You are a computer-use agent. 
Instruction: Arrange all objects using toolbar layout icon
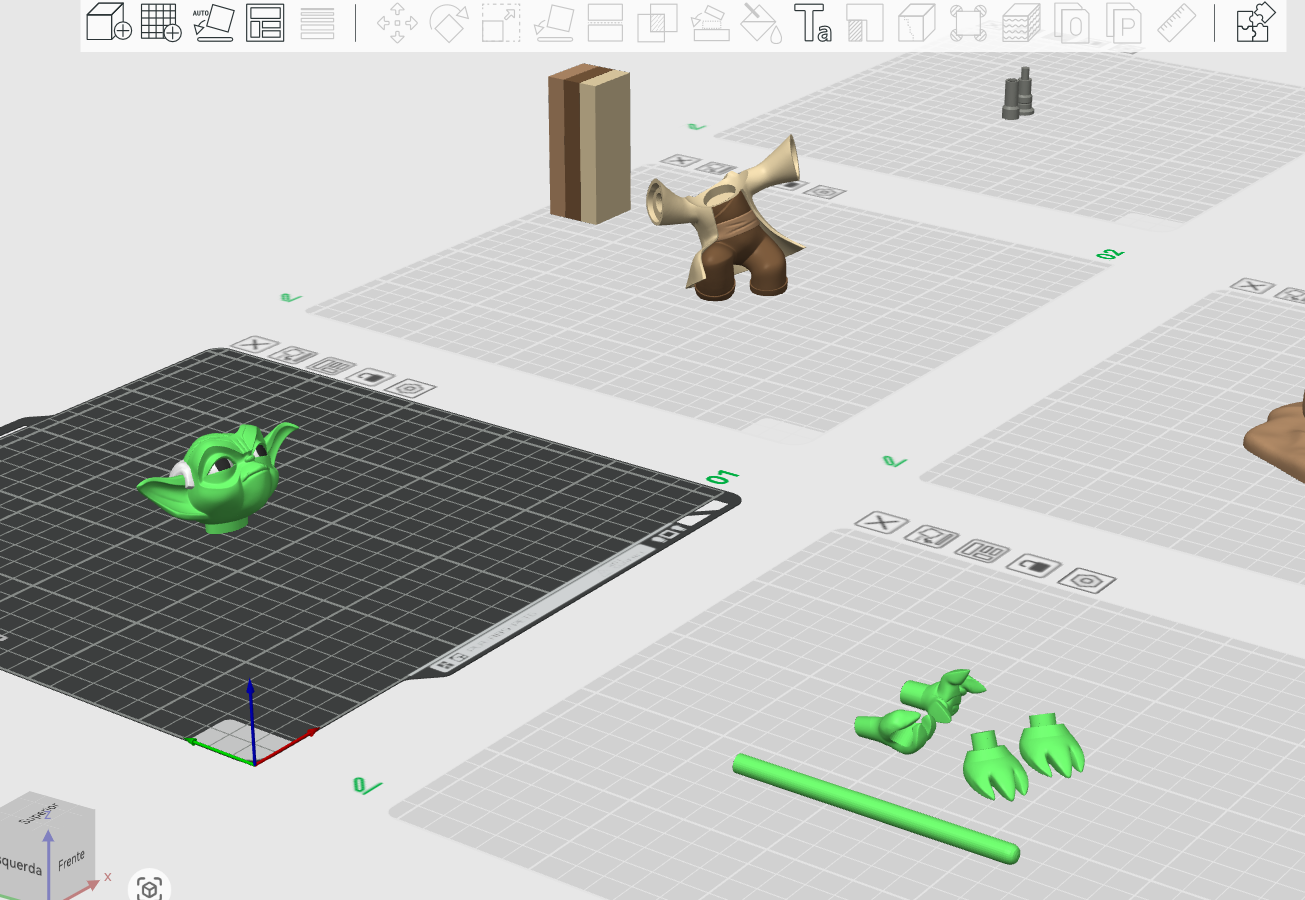(265, 23)
